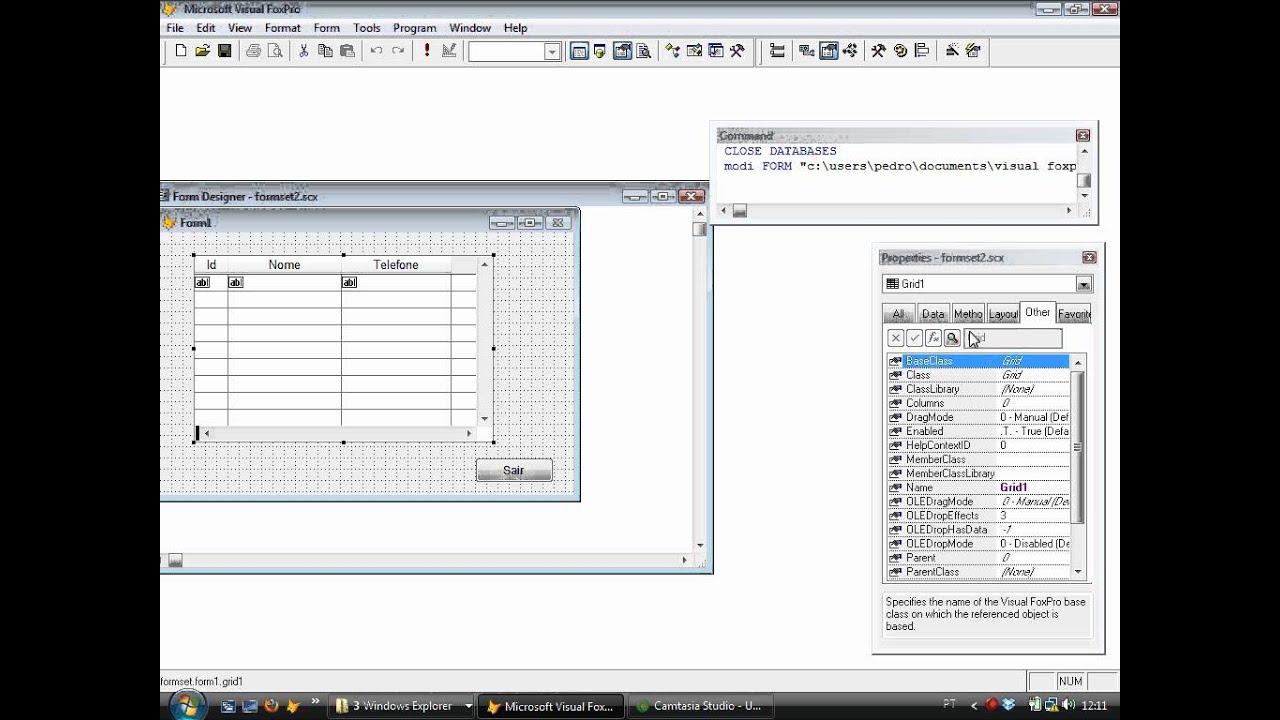Click Set Tab Order icon
1280x720 pixels.
(x=778, y=51)
